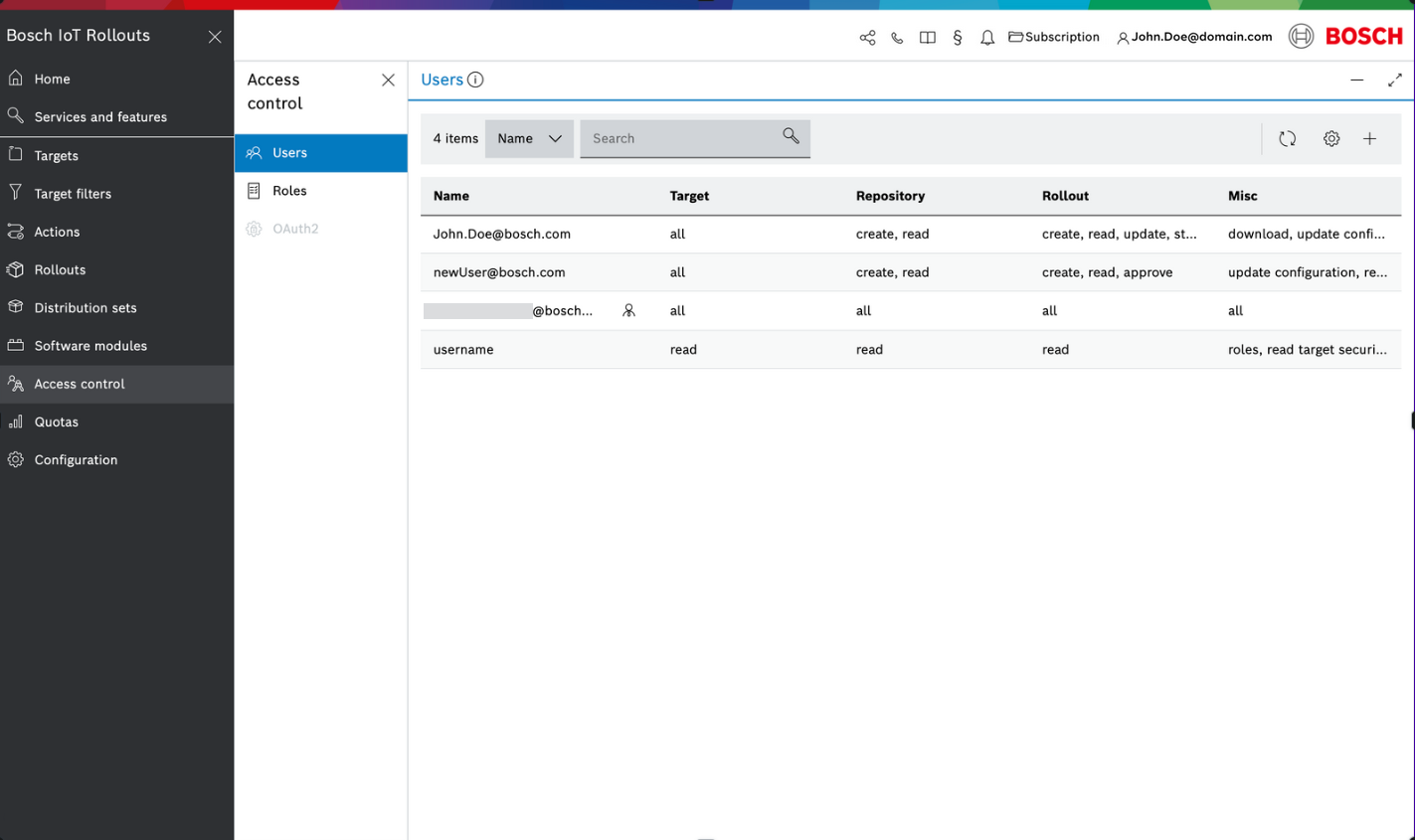Screen dimensions: 1415x840
Task: Expand the Name filter dropdown
Action: 529,139
